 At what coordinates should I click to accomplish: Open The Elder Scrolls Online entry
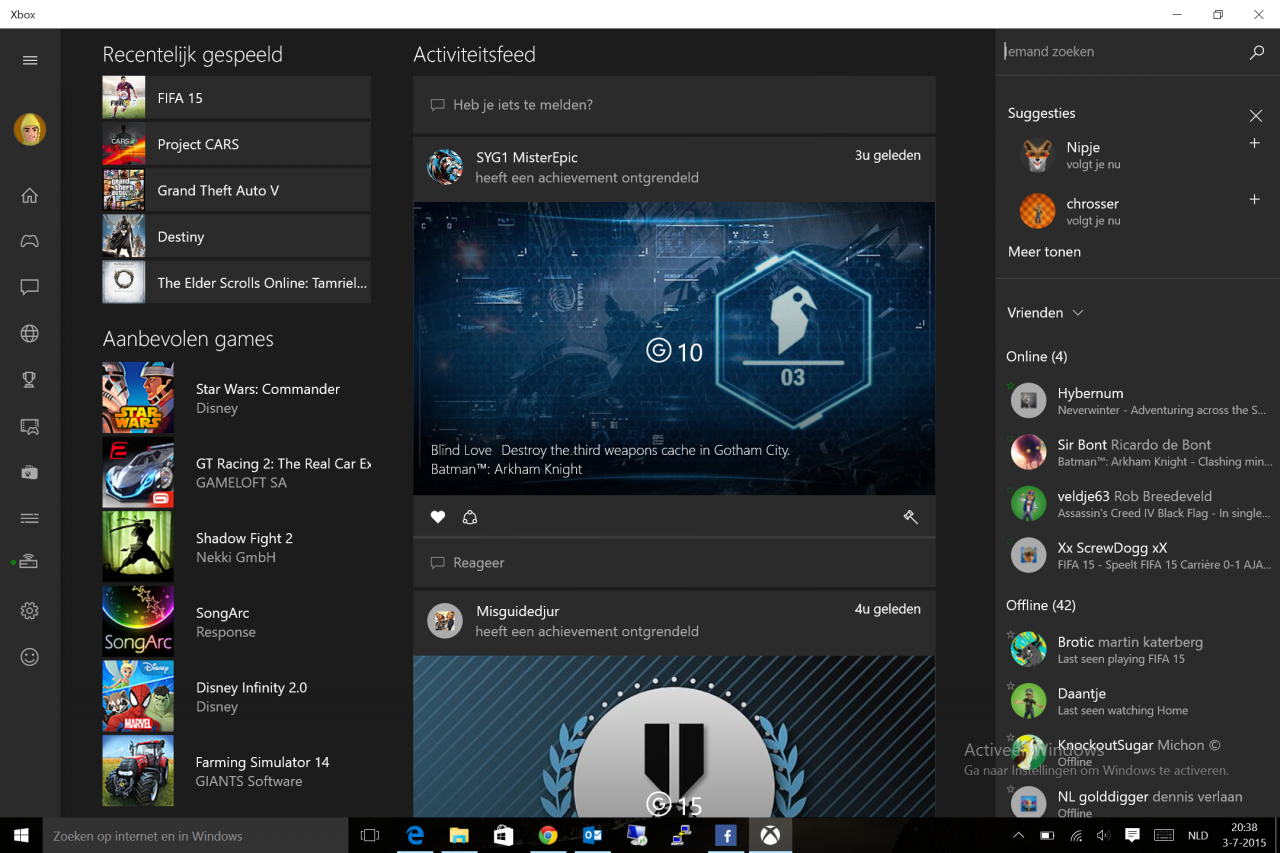click(236, 282)
